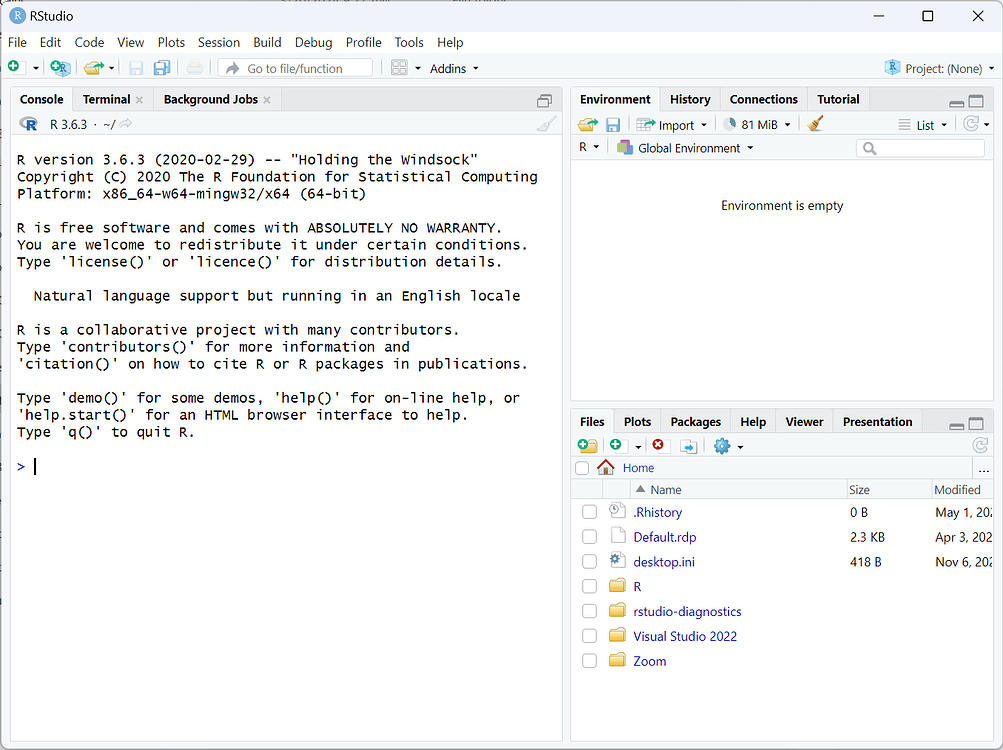Screen dimensions: 1003x750
Task: Click the Rename file icon in Files pane
Action: (688, 446)
